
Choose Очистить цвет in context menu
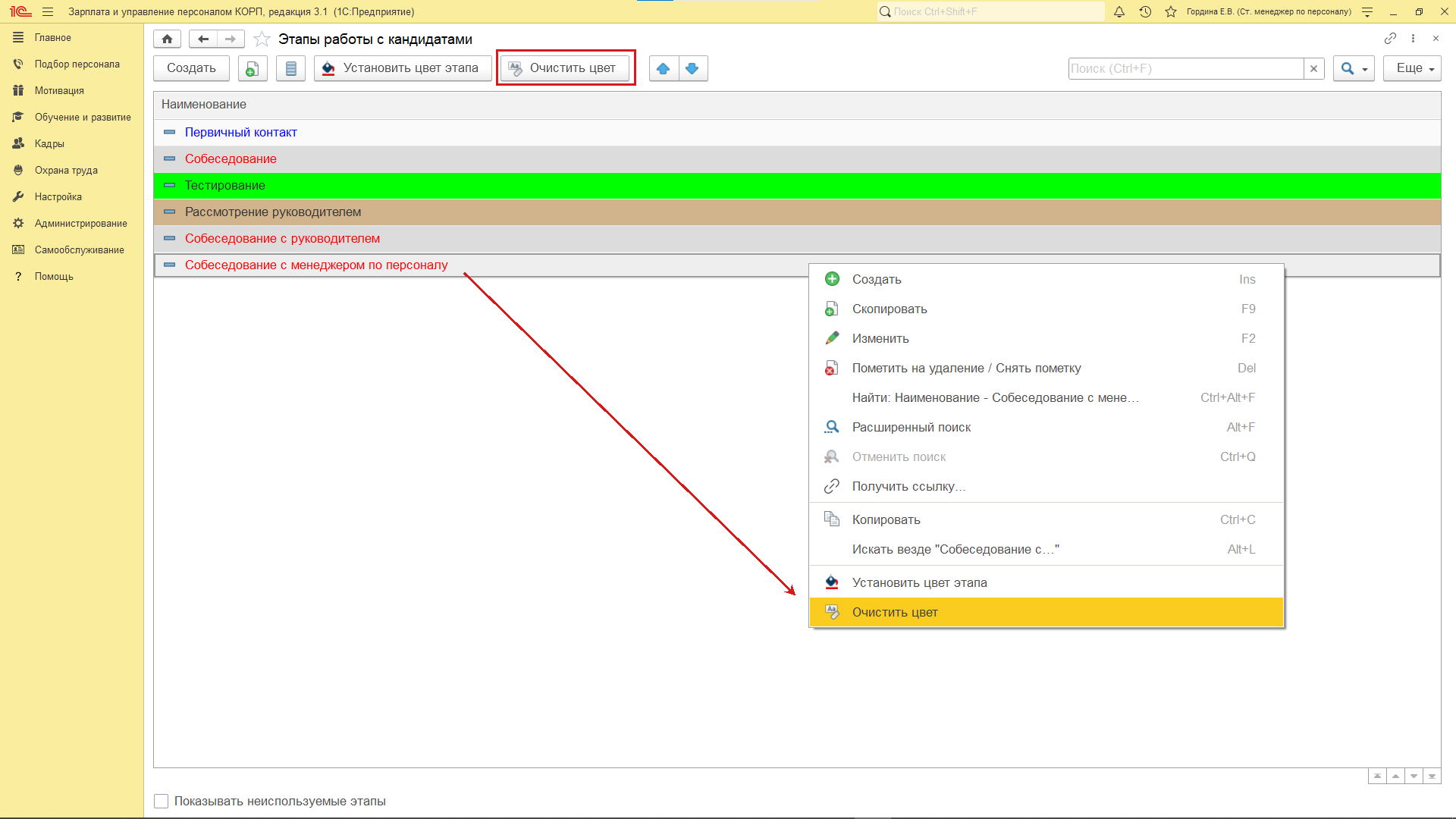[x=895, y=612]
